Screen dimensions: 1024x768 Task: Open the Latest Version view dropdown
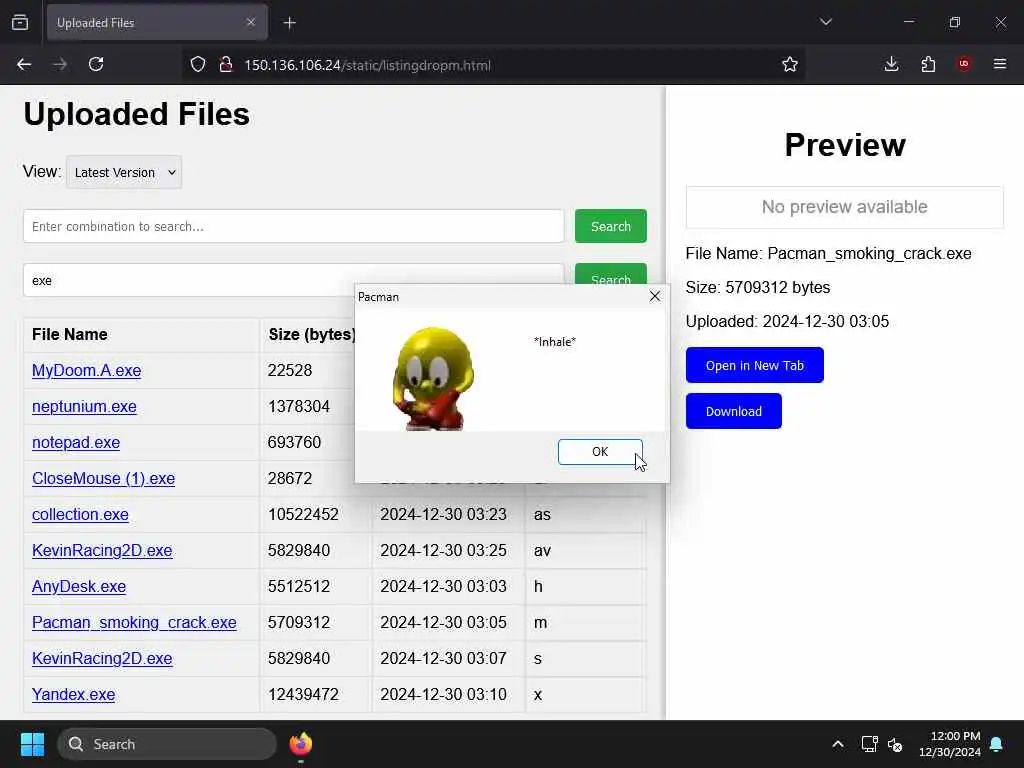pyautogui.click(x=124, y=172)
